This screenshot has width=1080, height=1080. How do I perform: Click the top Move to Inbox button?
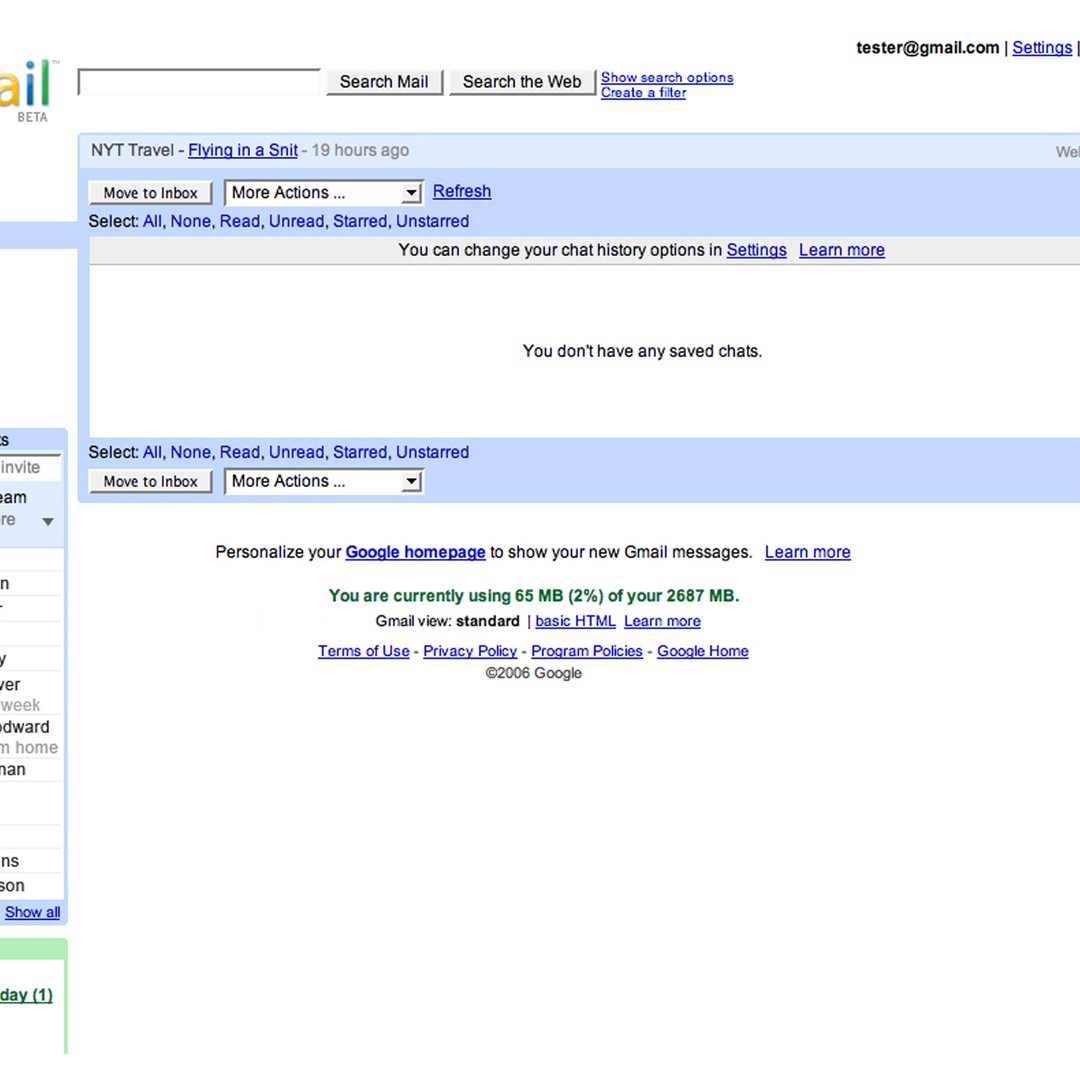[x=150, y=193]
